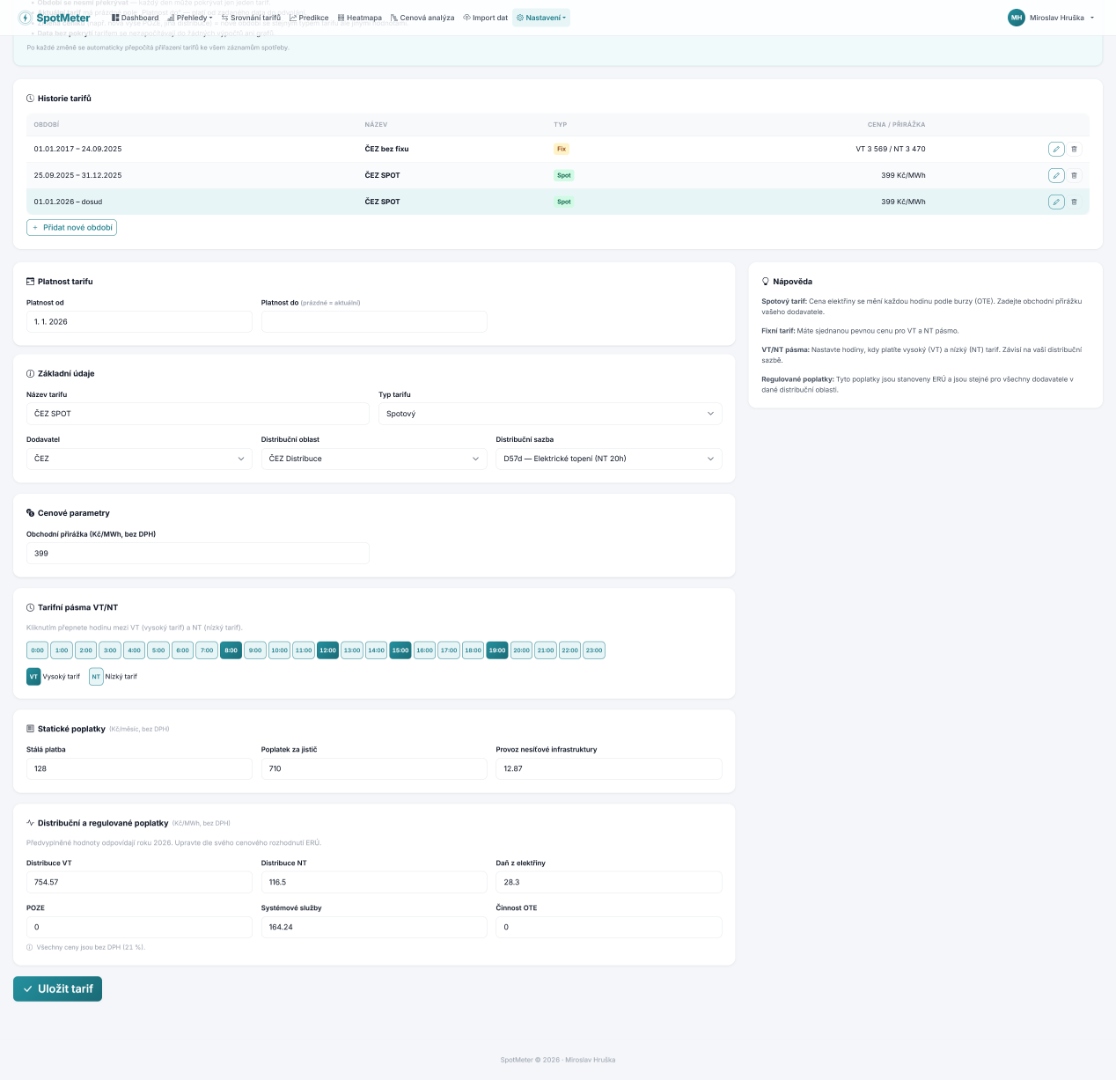The height and width of the screenshot is (1080, 1116).
Task: Click the Obchodní přirážka input field
Action: 198,553
